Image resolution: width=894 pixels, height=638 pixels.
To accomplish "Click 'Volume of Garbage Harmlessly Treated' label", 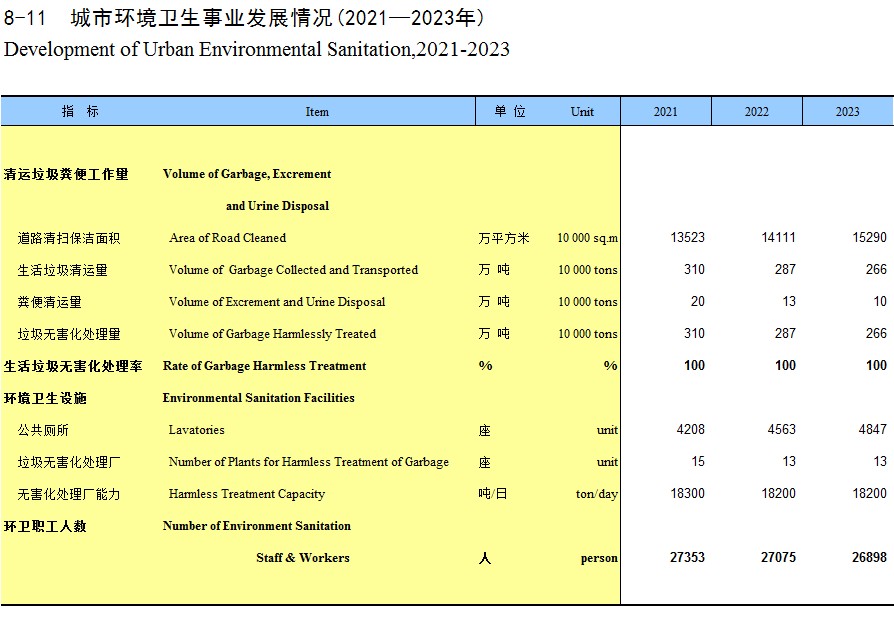I will (273, 334).
